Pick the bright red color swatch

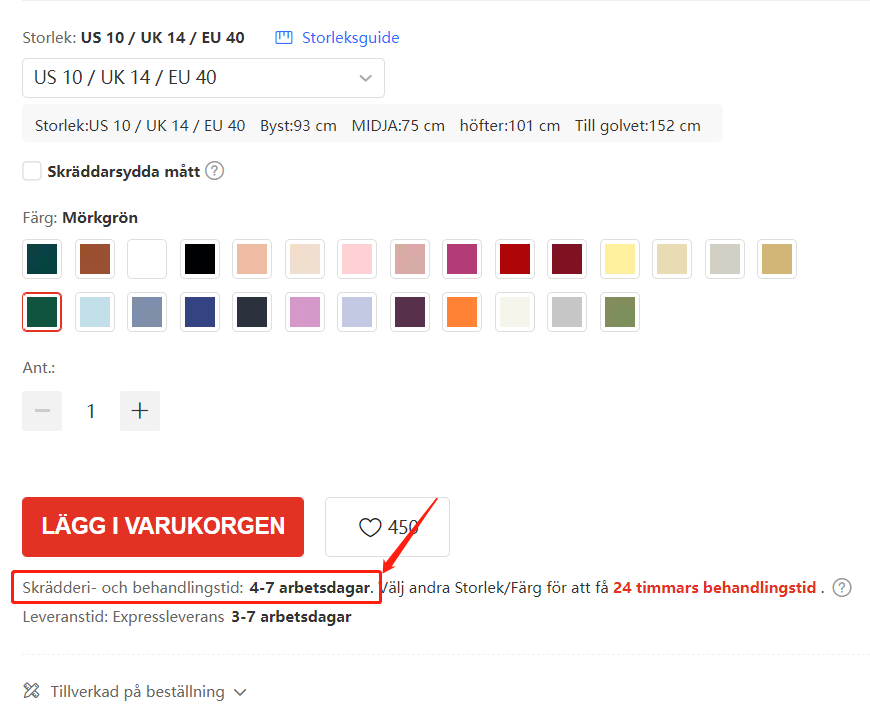515,259
